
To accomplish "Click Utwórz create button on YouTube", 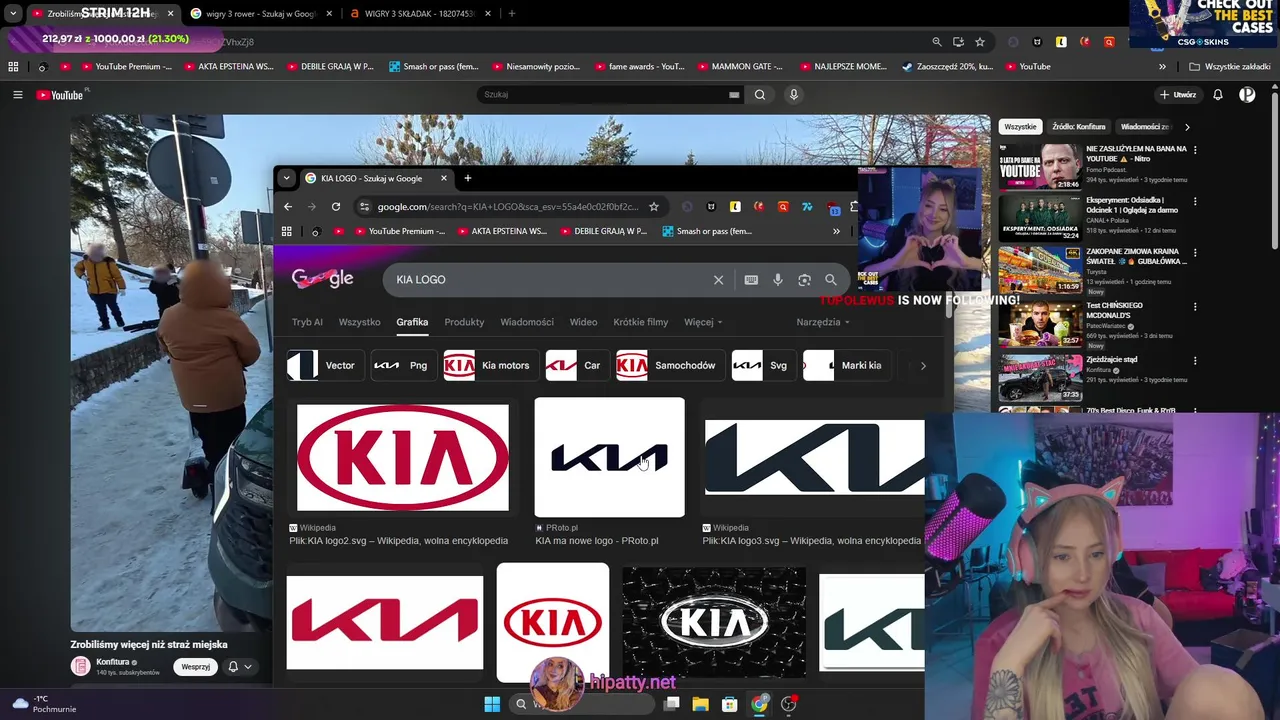I will 1178,95.
